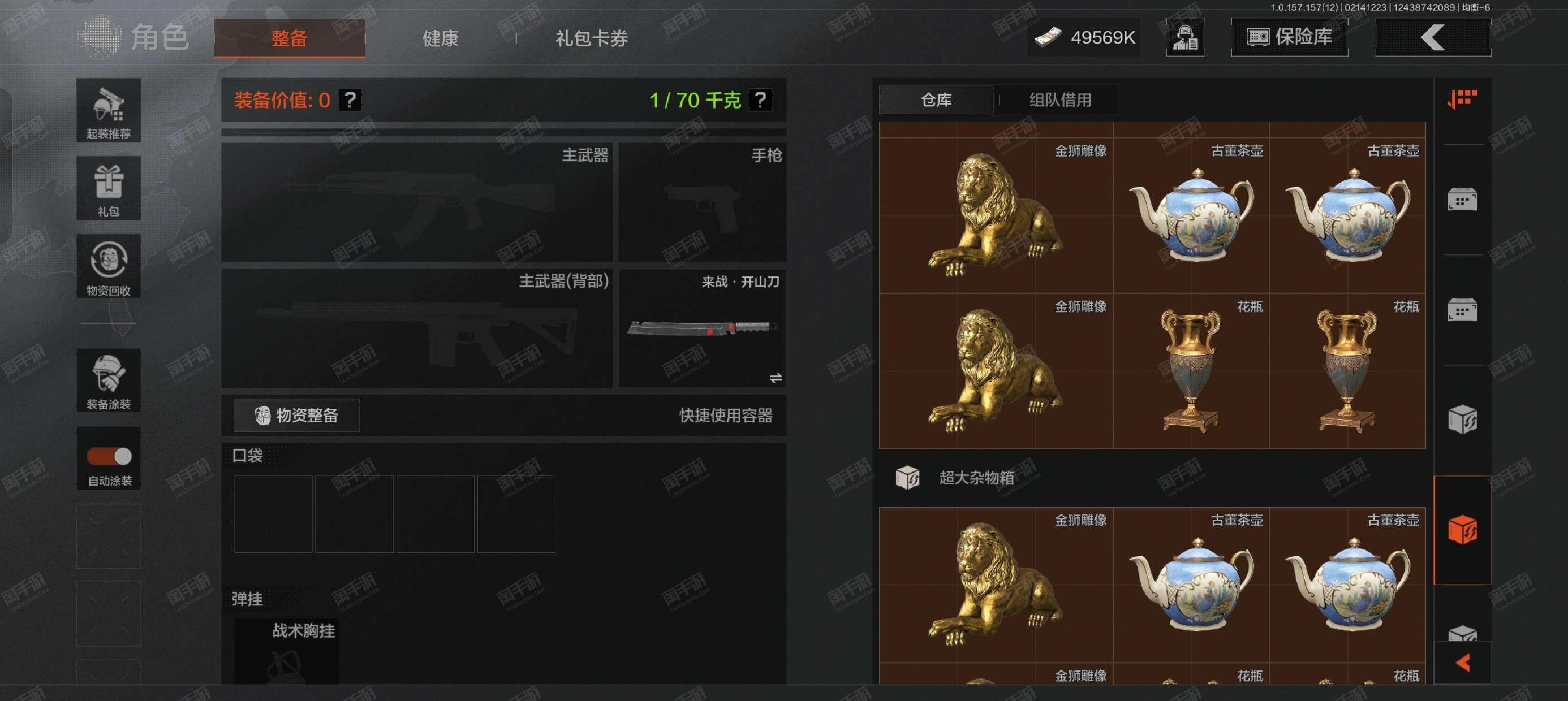Click the melee weapon swap arrows

click(776, 378)
